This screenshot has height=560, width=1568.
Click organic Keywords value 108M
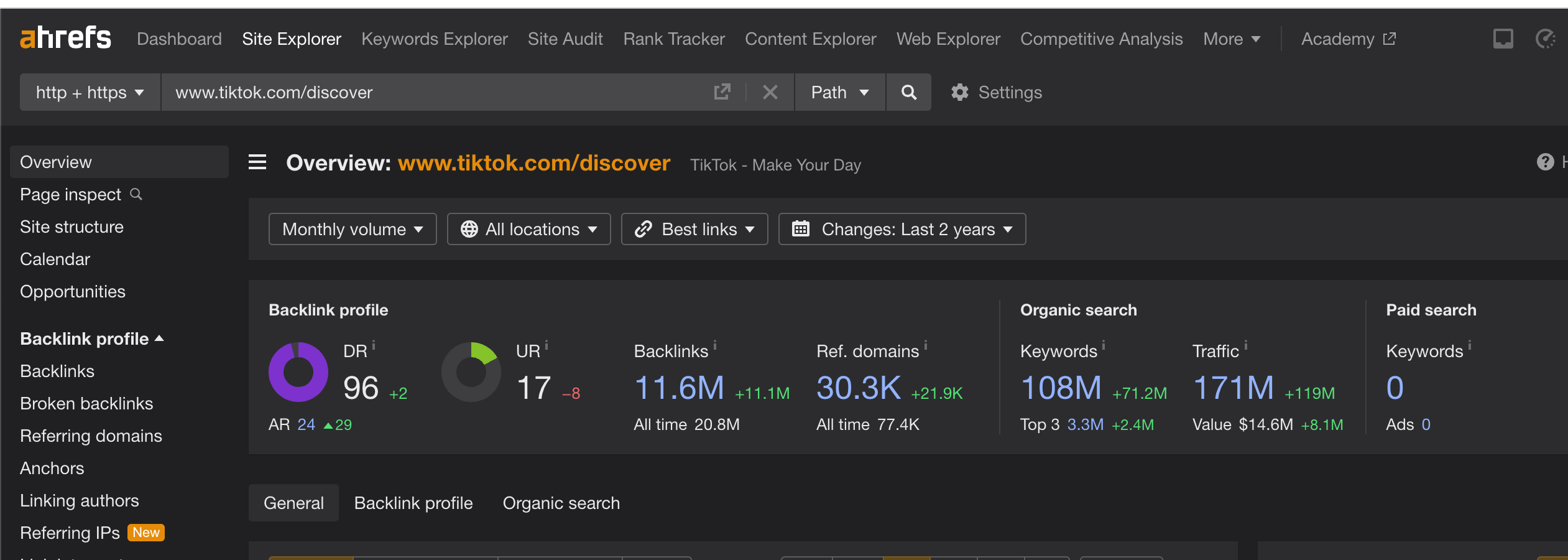click(1061, 388)
